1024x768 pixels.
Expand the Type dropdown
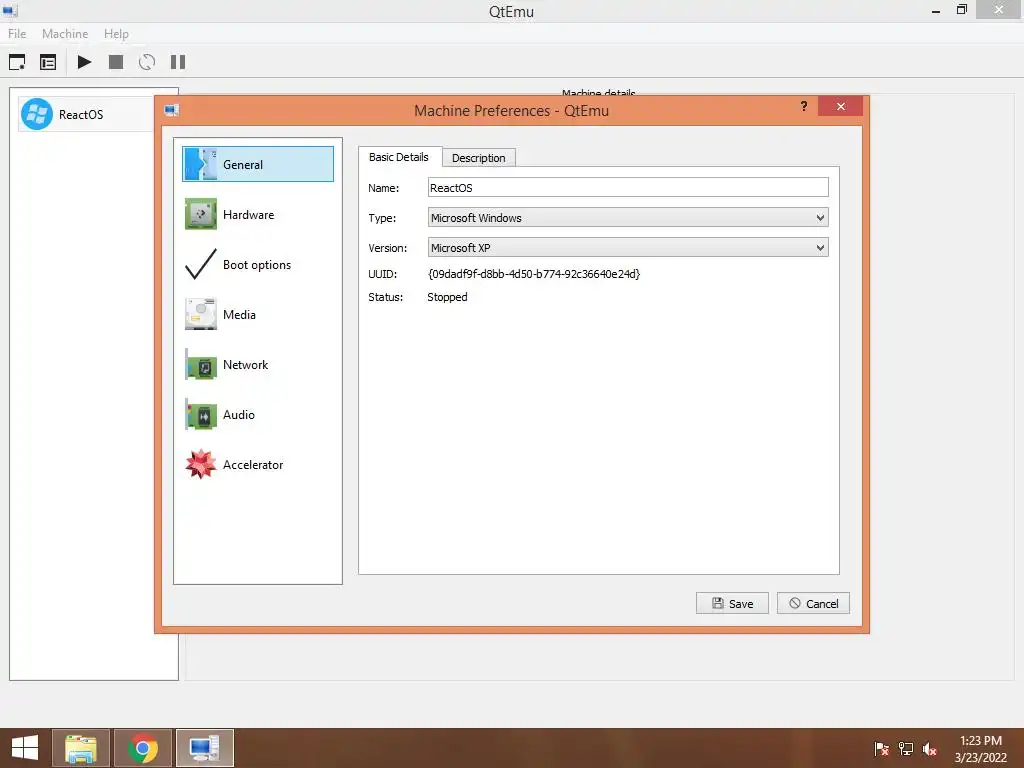point(628,217)
